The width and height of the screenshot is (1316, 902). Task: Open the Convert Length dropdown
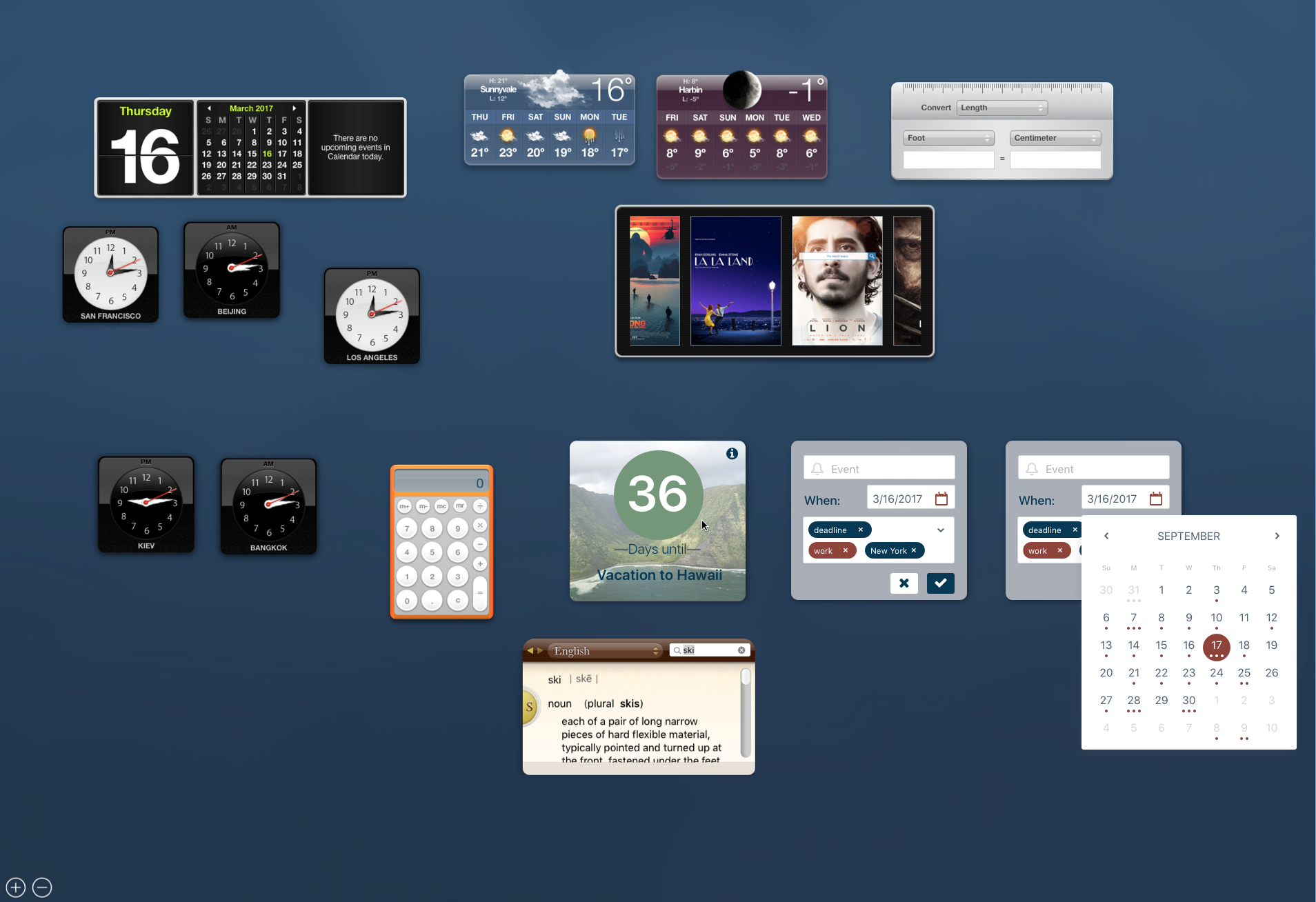click(1001, 108)
